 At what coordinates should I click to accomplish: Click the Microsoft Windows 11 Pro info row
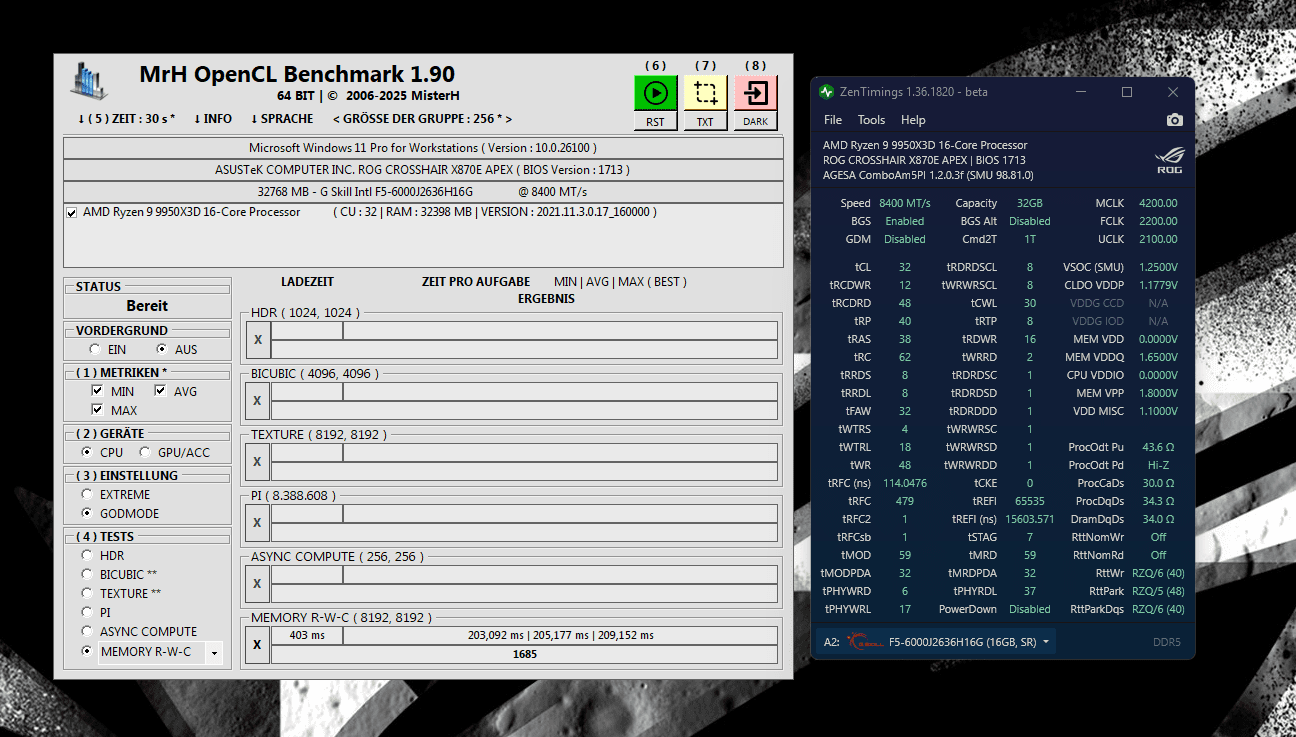click(x=423, y=148)
